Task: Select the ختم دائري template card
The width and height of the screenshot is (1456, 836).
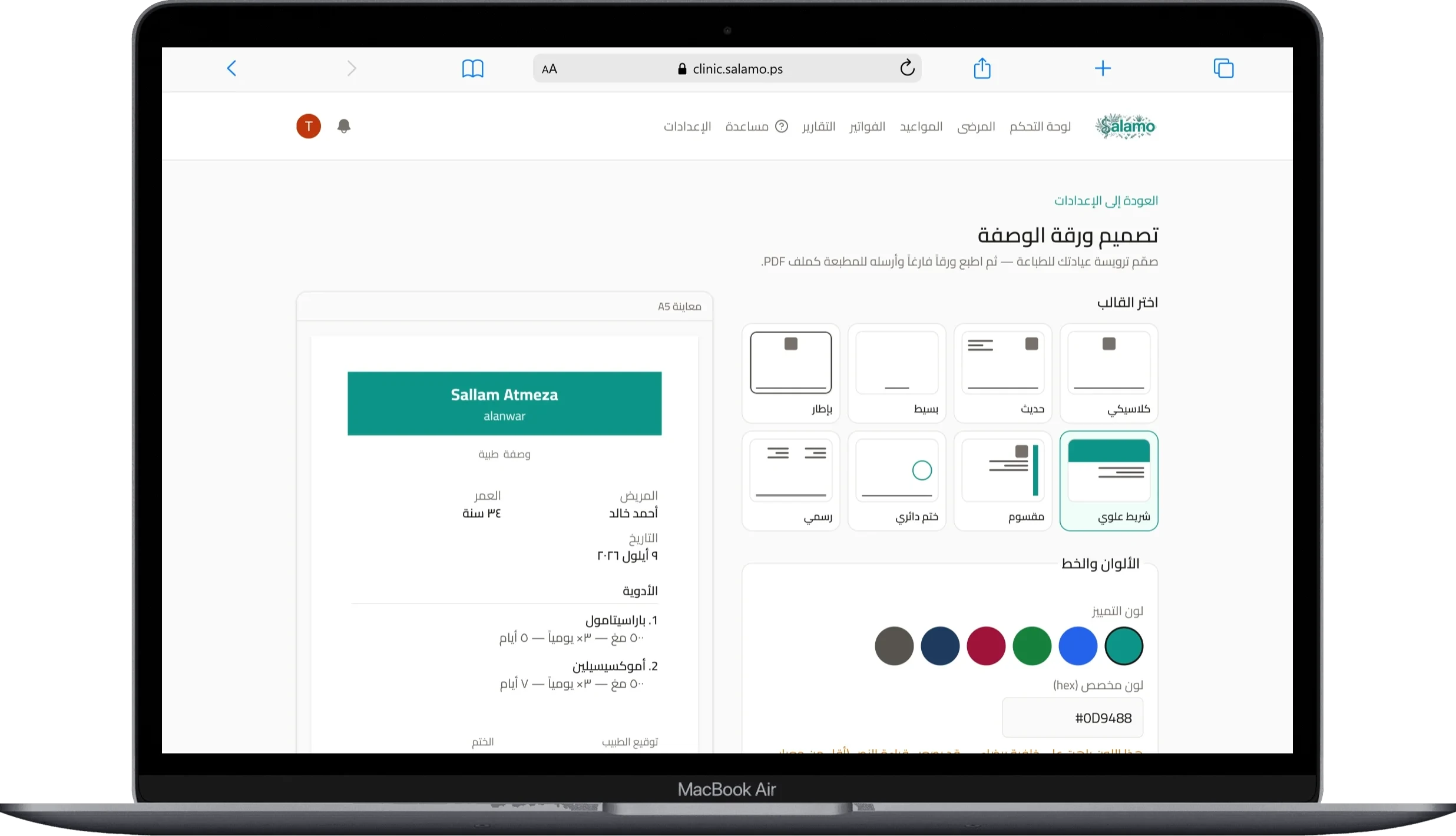Action: [896, 480]
